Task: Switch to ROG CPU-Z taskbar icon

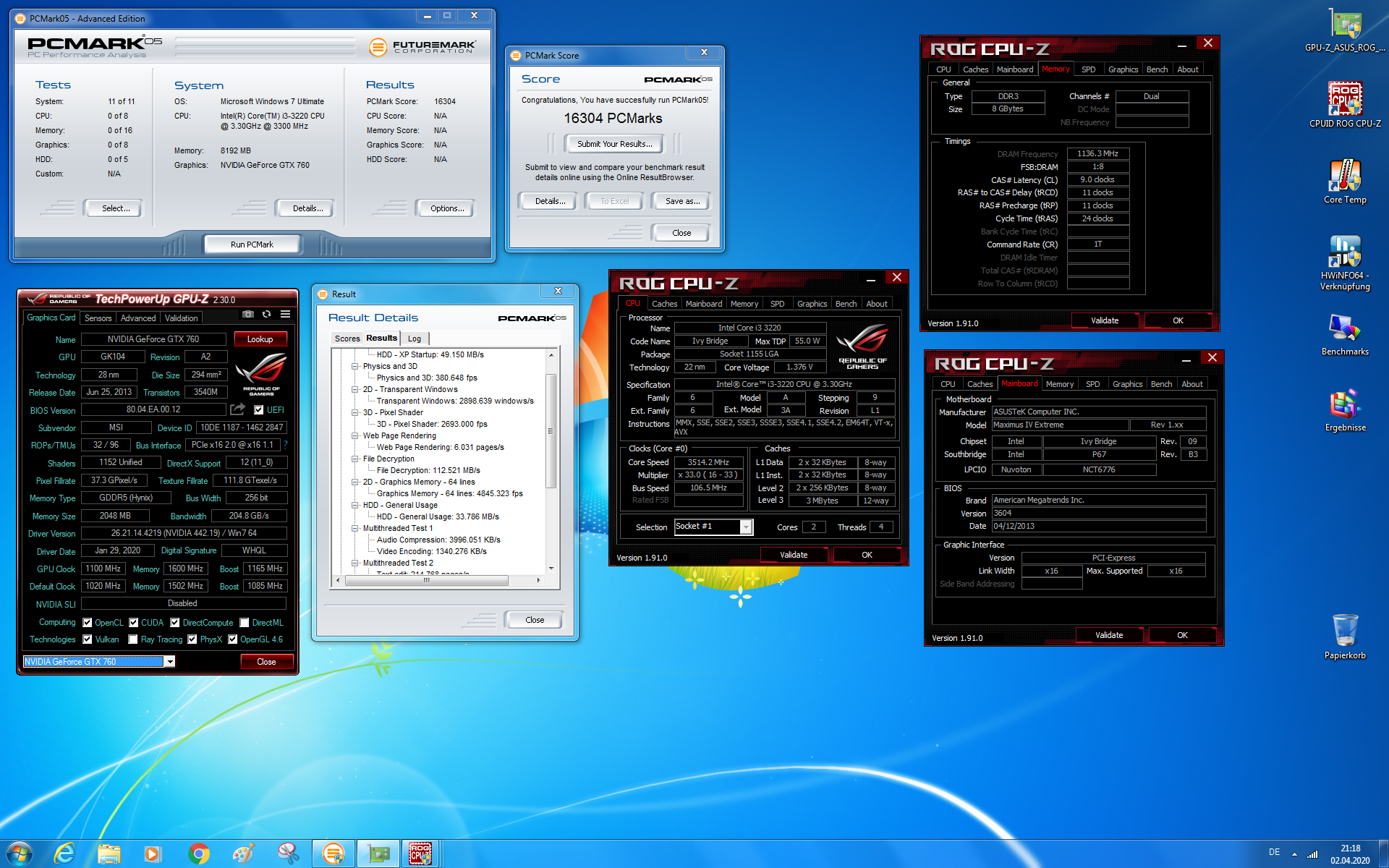Action: pos(420,854)
